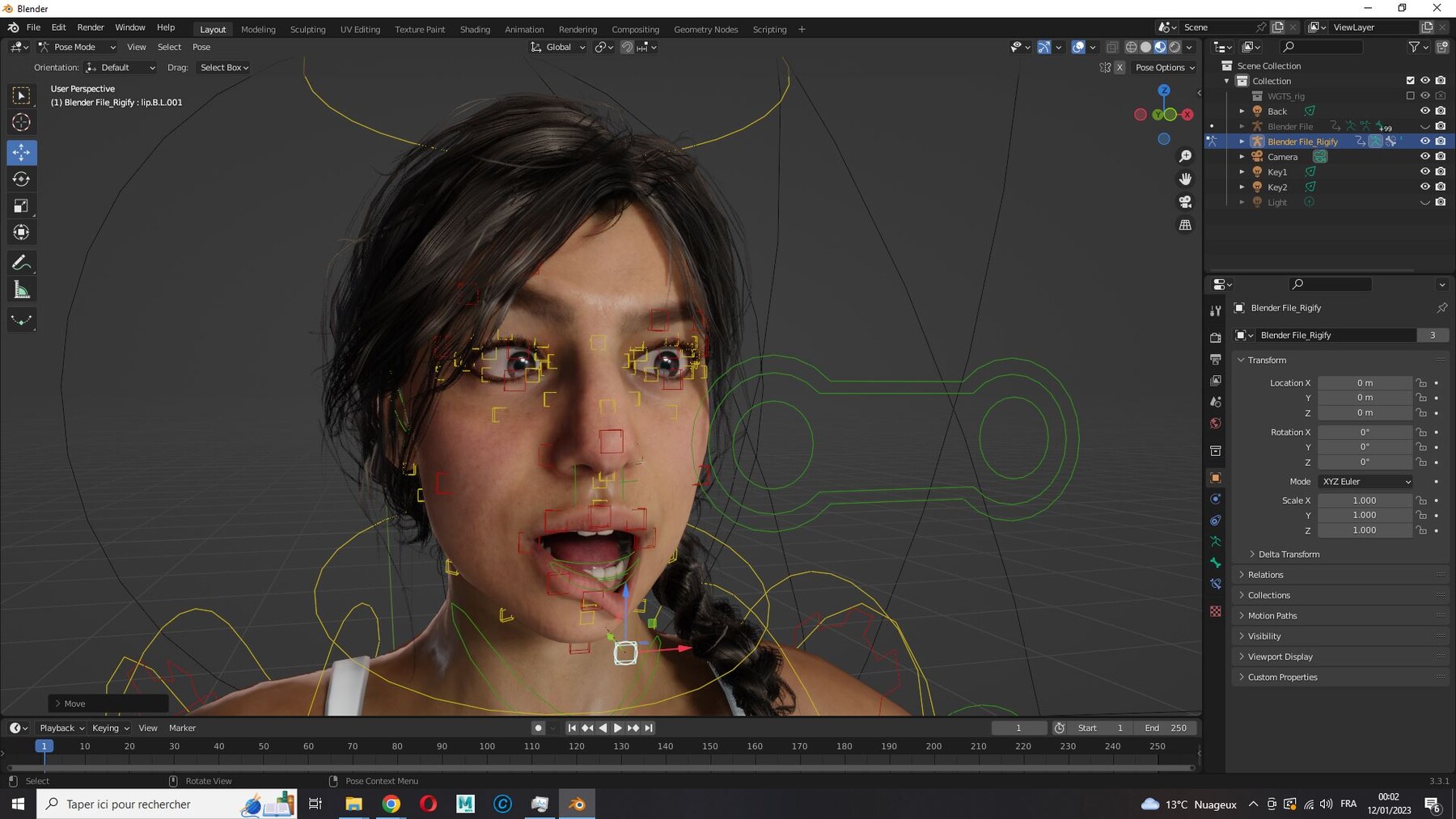
Task: Open the Global transform orientation dropdown
Action: click(558, 48)
